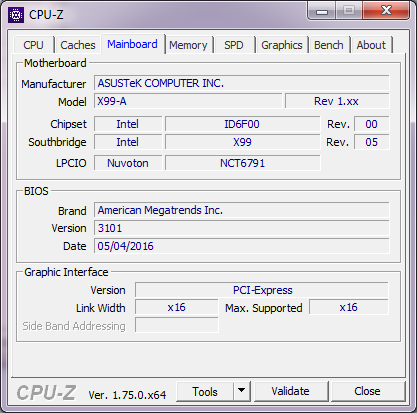Viewport: 417px width, 413px height.
Task: Click the Manufacturer field ASUSTeK COMPUTER INC.
Action: (x=242, y=83)
